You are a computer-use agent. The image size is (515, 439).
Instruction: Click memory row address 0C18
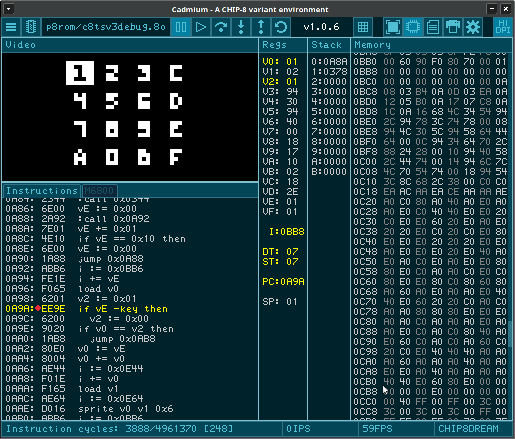[x=365, y=192]
